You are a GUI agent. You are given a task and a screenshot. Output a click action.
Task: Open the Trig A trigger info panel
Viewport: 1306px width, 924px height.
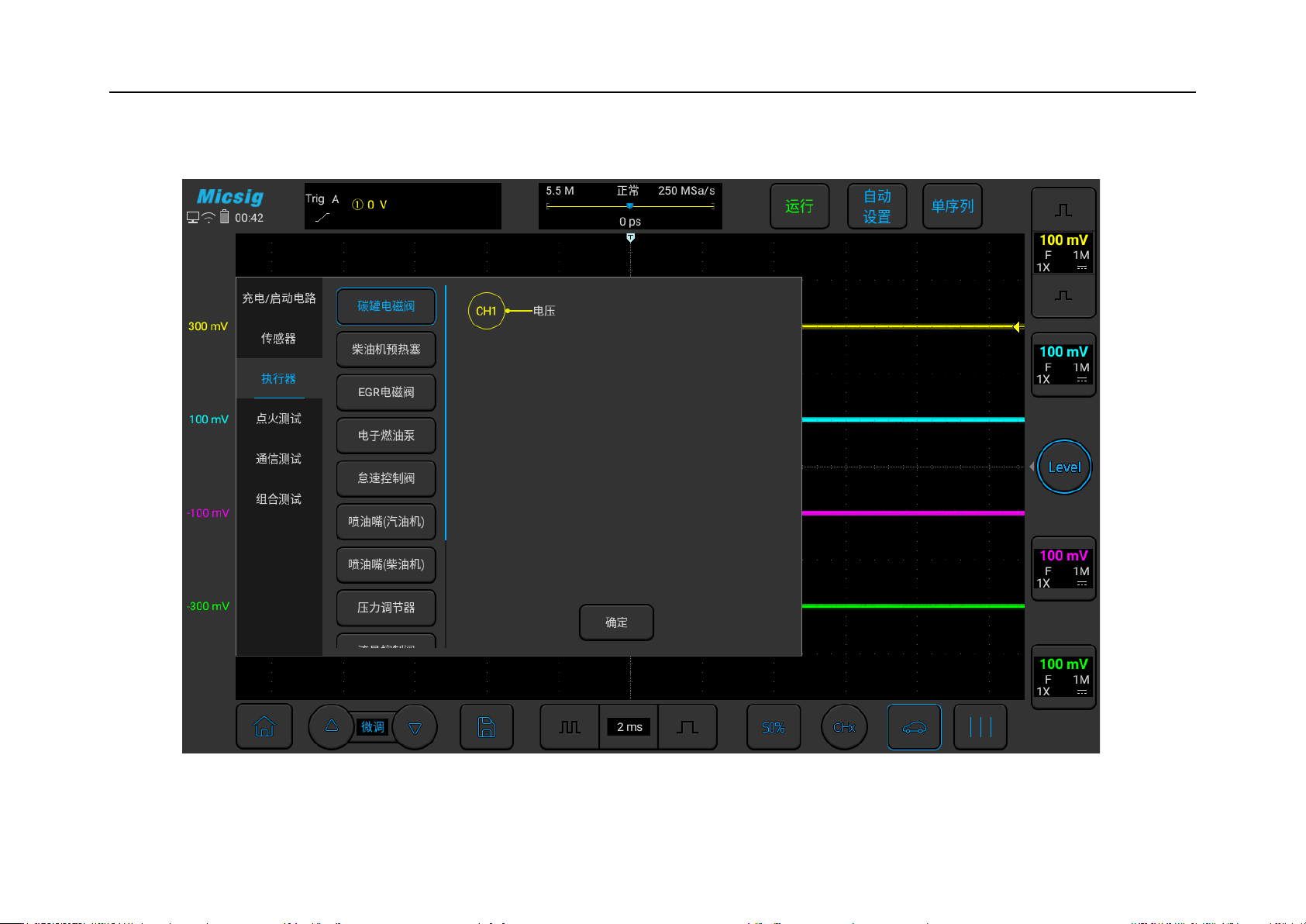click(403, 206)
